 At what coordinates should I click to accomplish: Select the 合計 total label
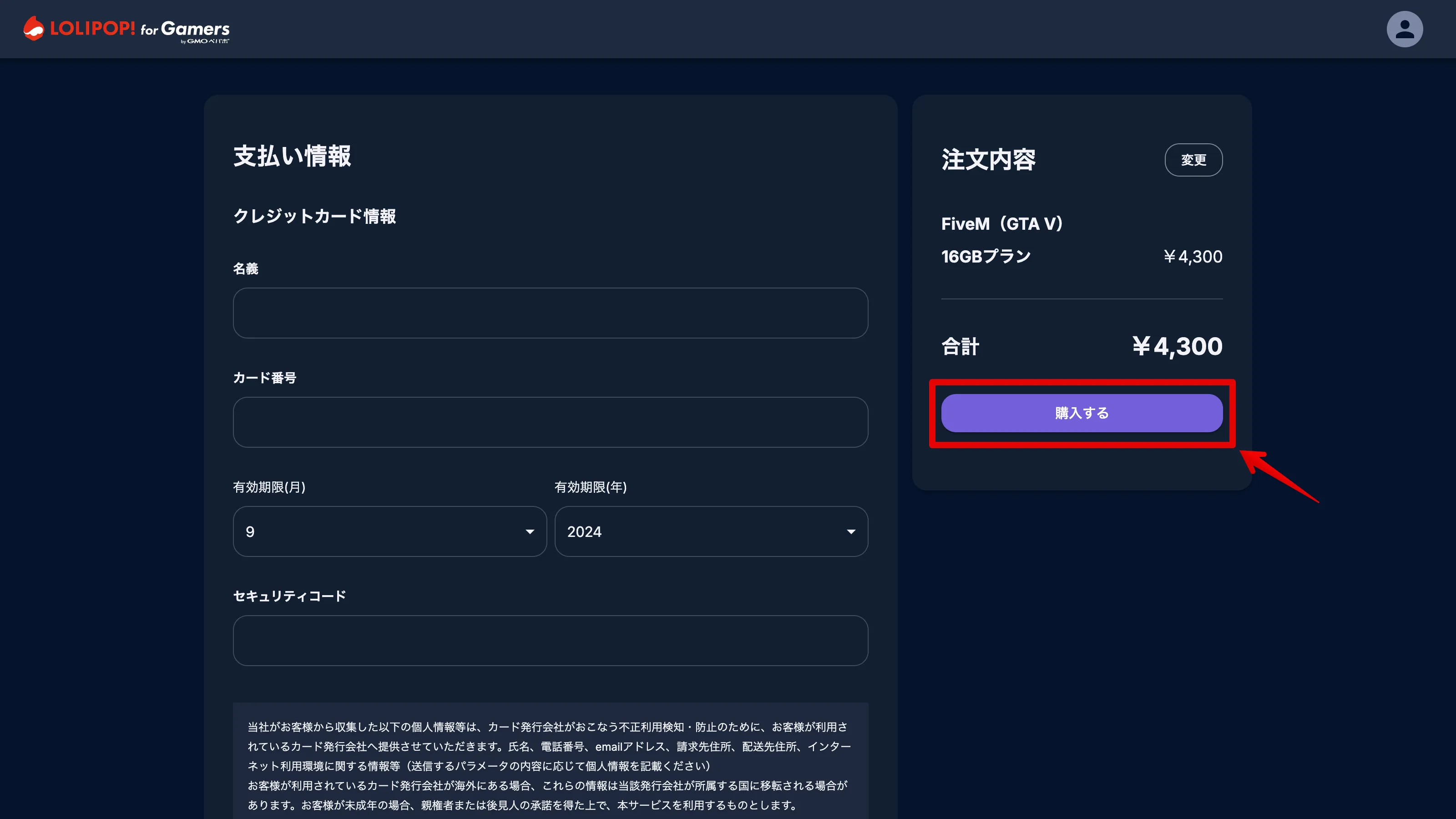tap(960, 346)
